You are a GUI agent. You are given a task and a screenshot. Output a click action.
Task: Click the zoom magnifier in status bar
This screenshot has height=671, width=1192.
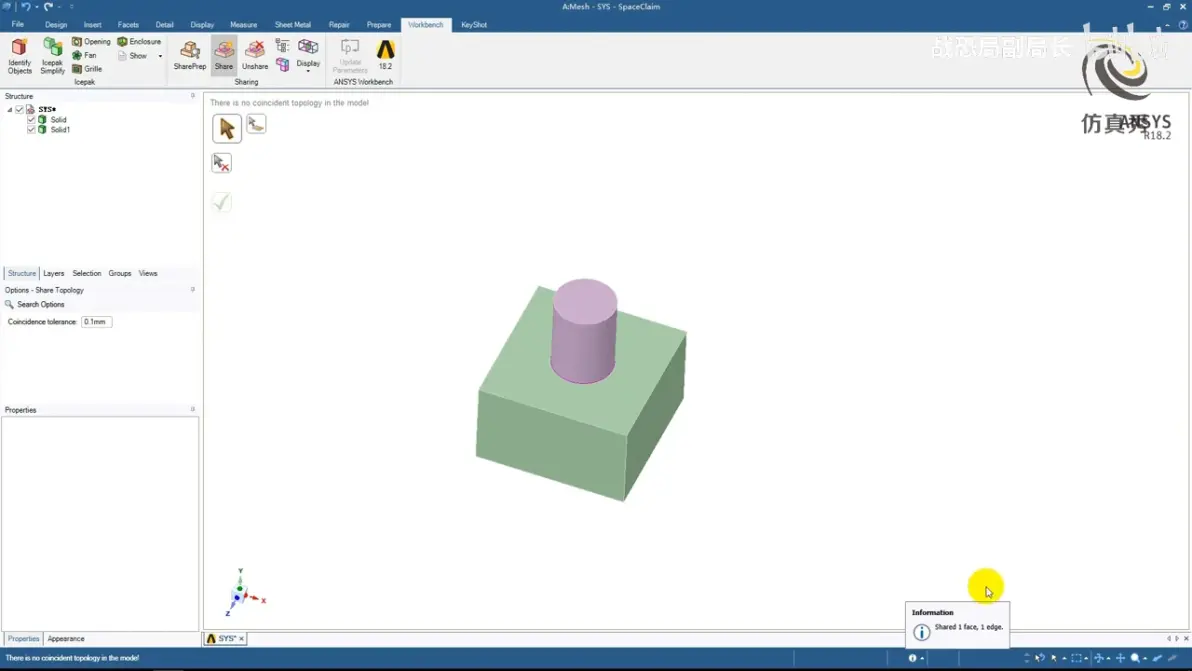[x=1135, y=658]
